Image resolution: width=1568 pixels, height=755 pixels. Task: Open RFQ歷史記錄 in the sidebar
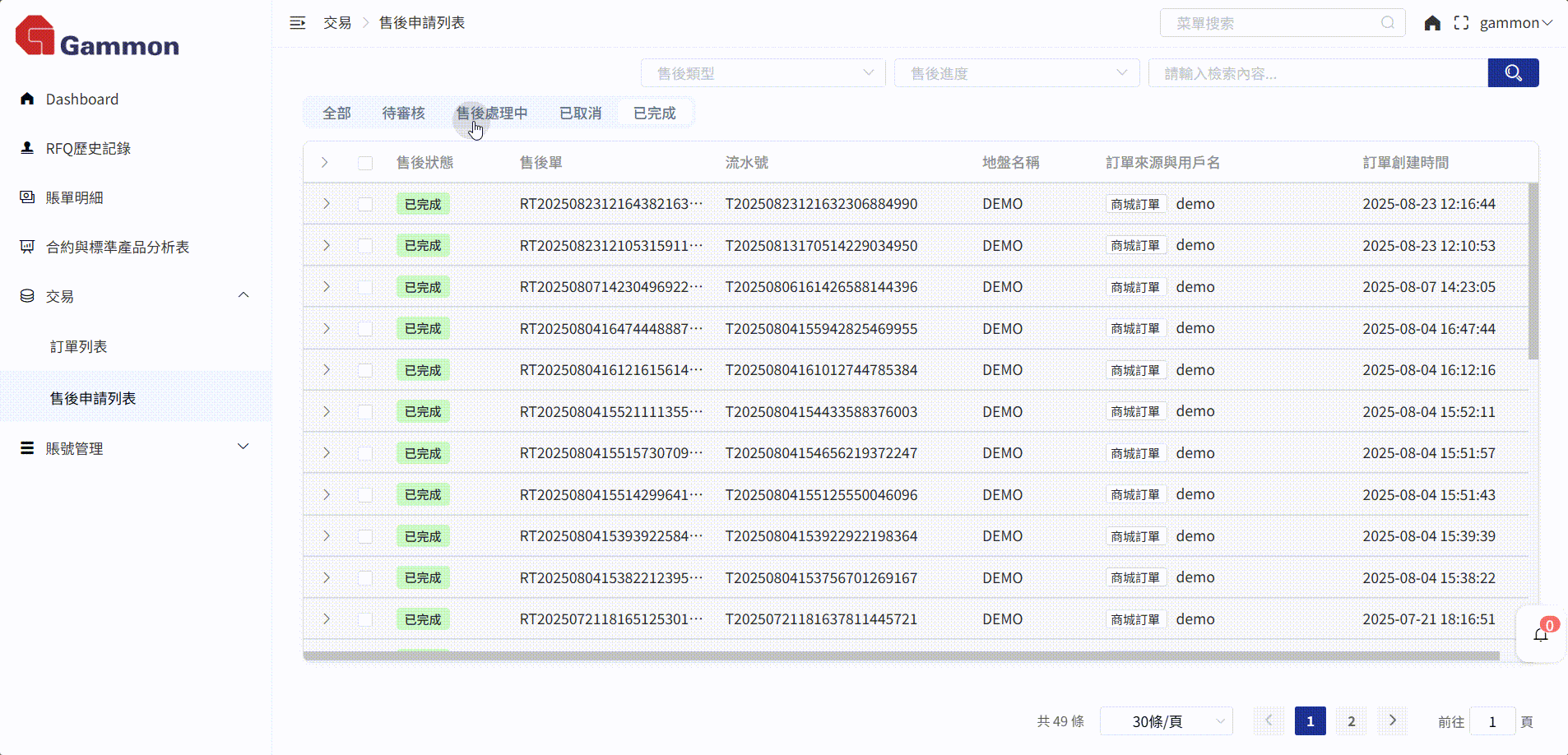click(x=88, y=149)
